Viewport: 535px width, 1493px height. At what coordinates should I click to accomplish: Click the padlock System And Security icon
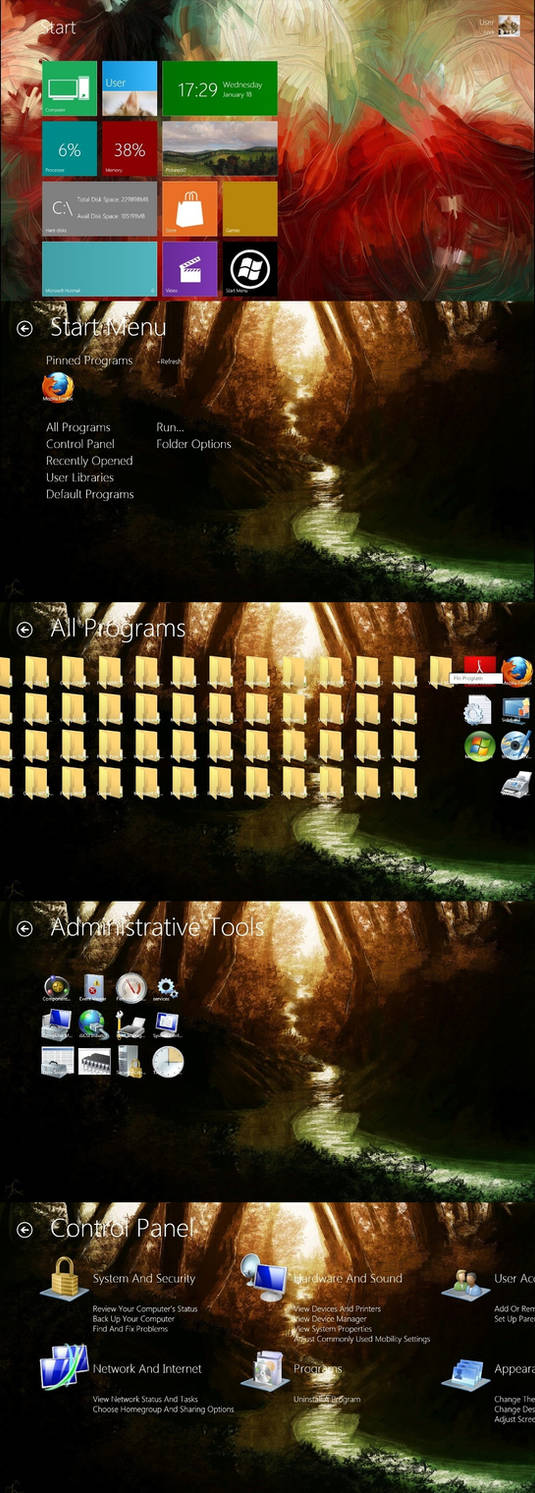(x=65, y=1278)
